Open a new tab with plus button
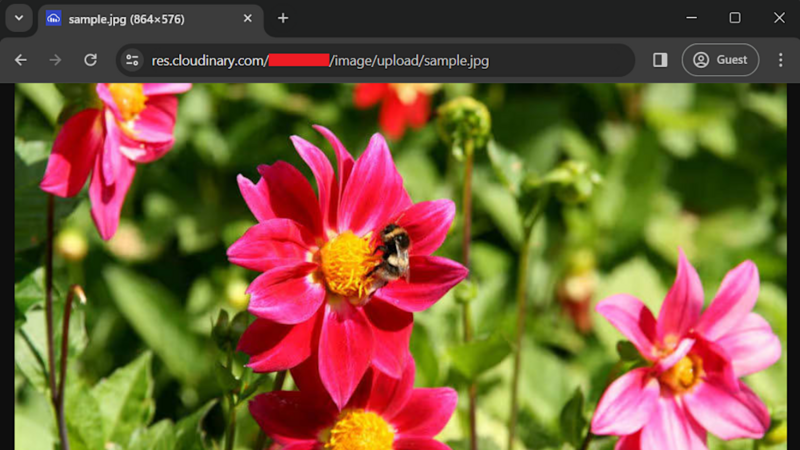The width and height of the screenshot is (800, 450). 283,18
